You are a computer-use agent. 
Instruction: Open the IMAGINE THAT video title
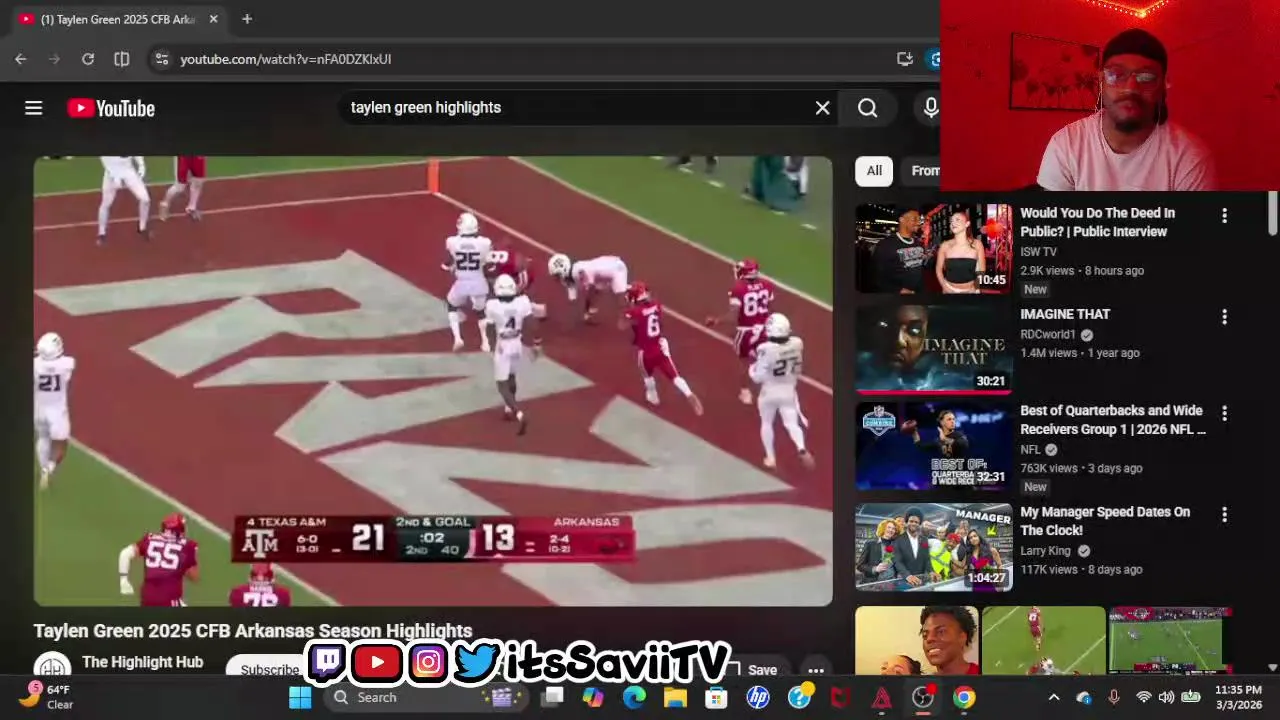[x=1065, y=314]
